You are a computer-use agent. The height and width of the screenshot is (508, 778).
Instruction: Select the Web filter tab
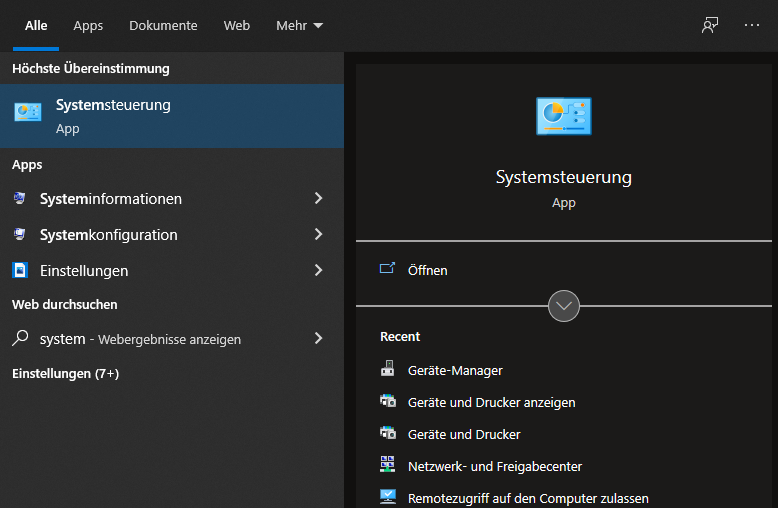[x=237, y=26]
